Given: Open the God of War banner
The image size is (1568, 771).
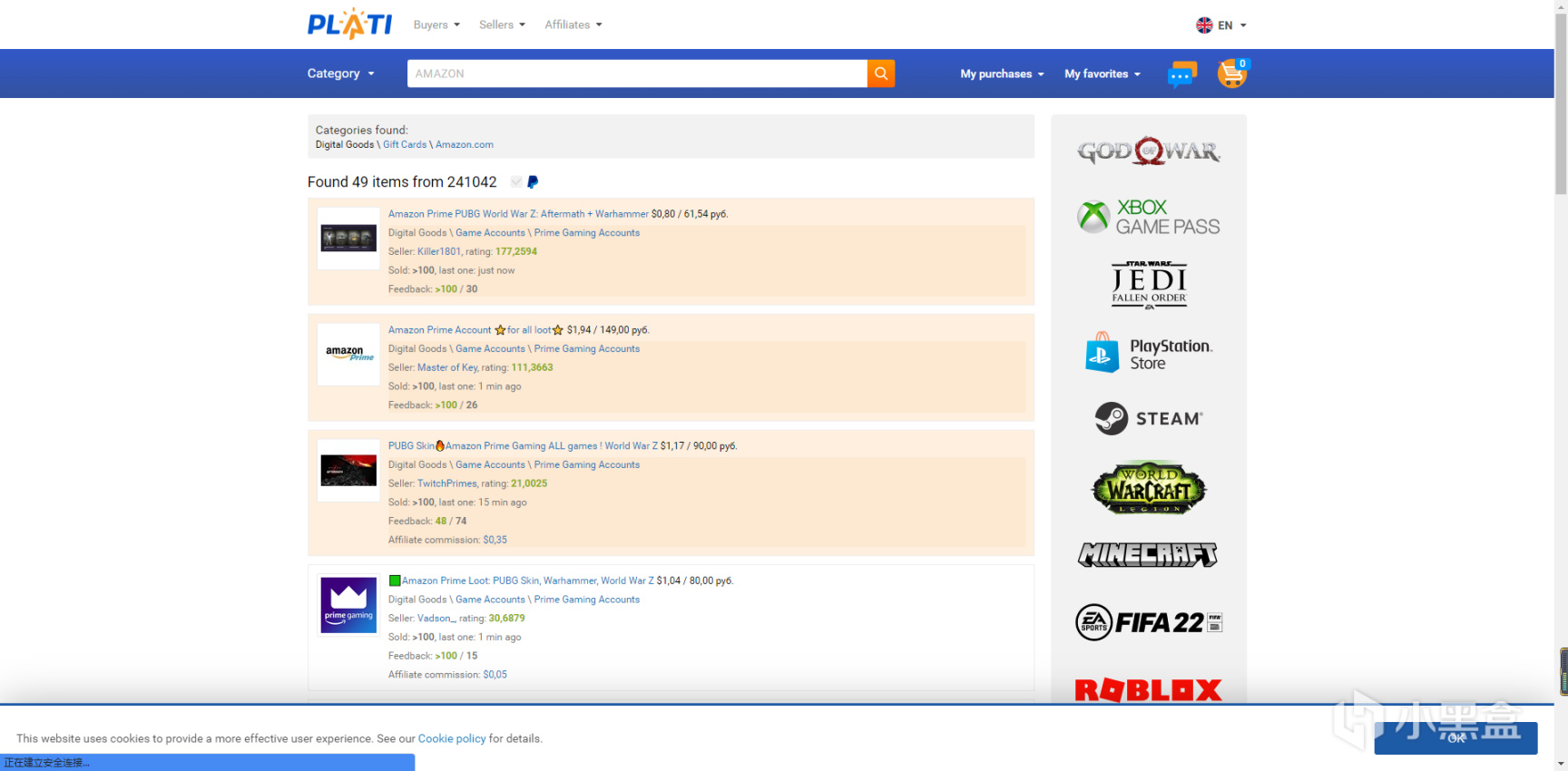Looking at the screenshot, I should click(1148, 151).
